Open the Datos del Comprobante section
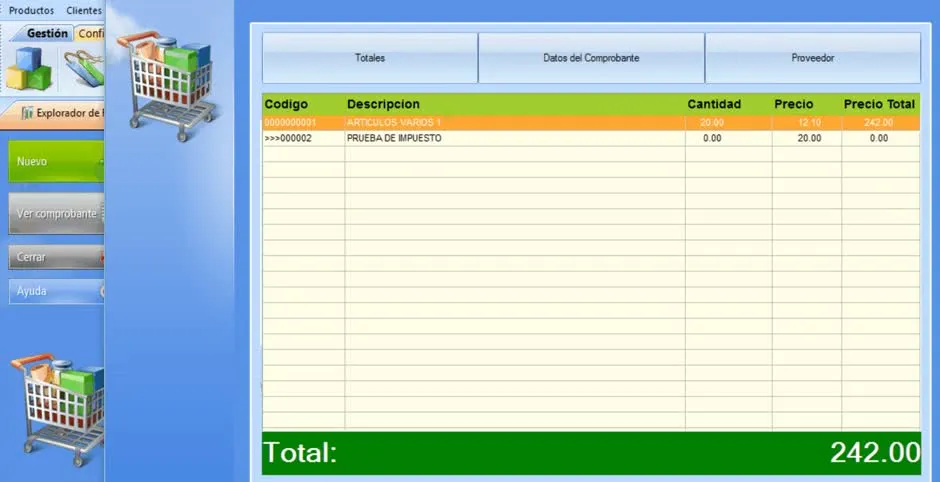The width and height of the screenshot is (940, 482). pyautogui.click(x=591, y=58)
